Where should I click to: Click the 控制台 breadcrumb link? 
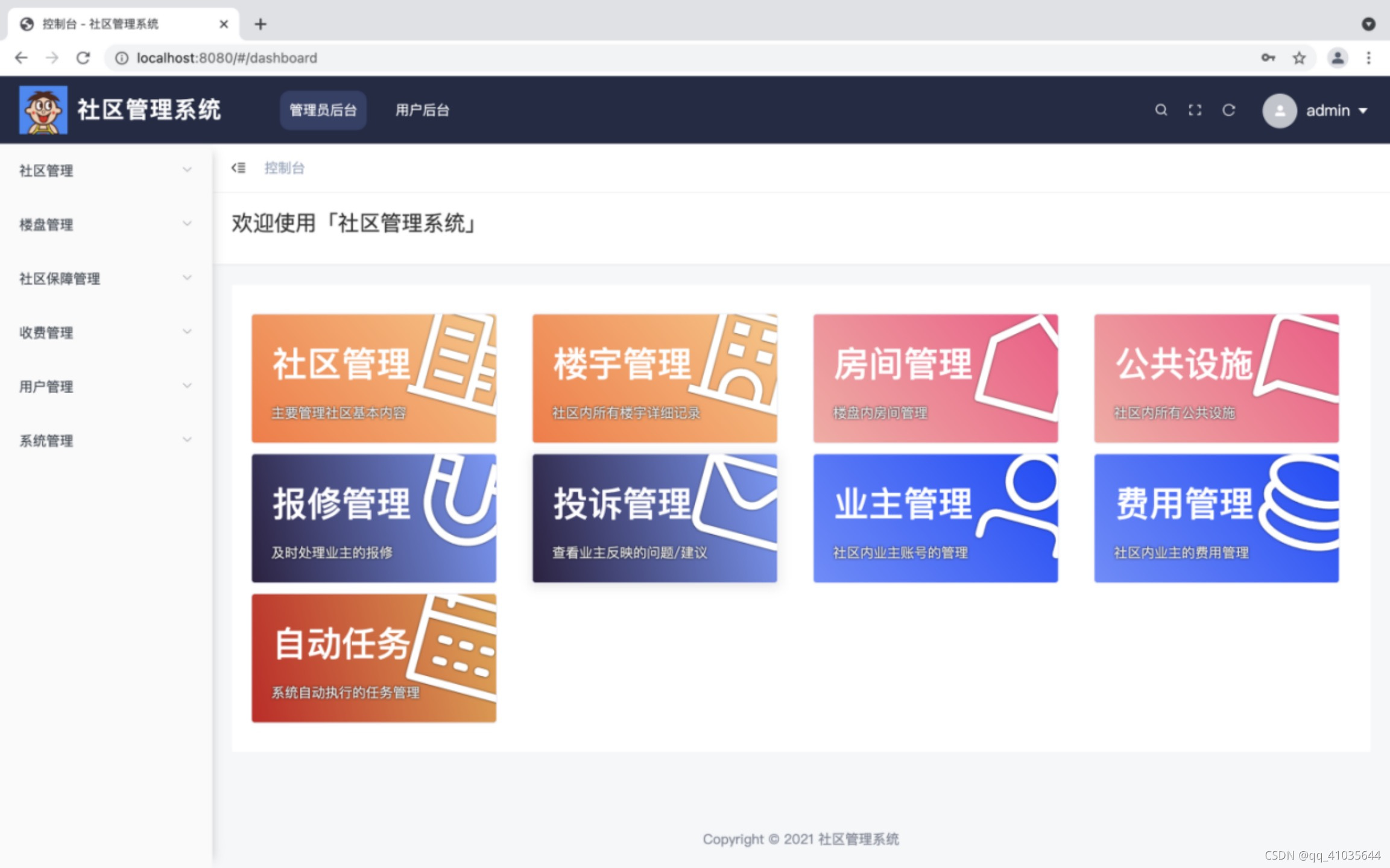(284, 168)
